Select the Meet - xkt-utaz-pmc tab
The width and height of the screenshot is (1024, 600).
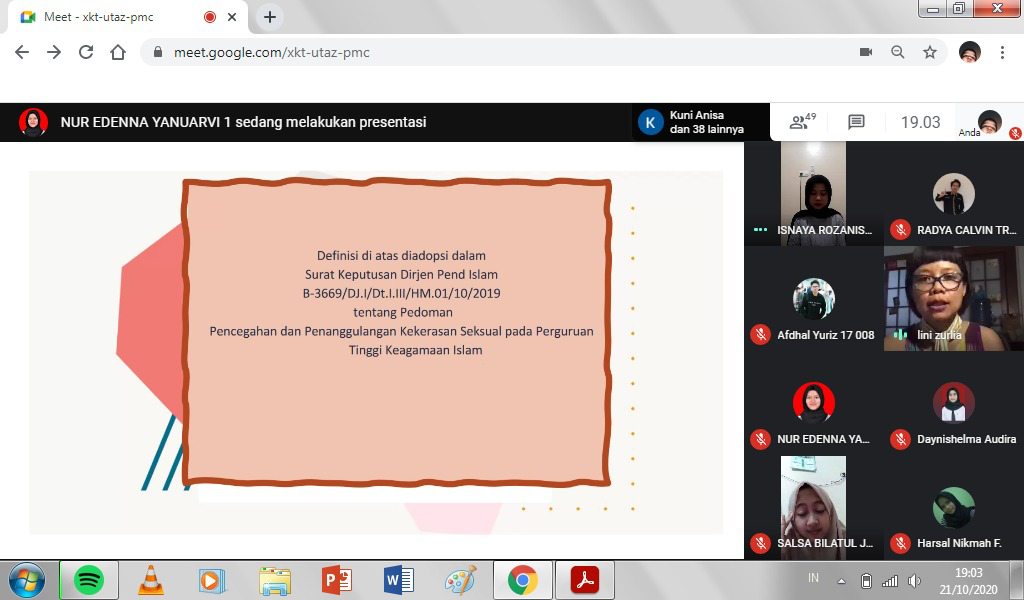(x=110, y=17)
